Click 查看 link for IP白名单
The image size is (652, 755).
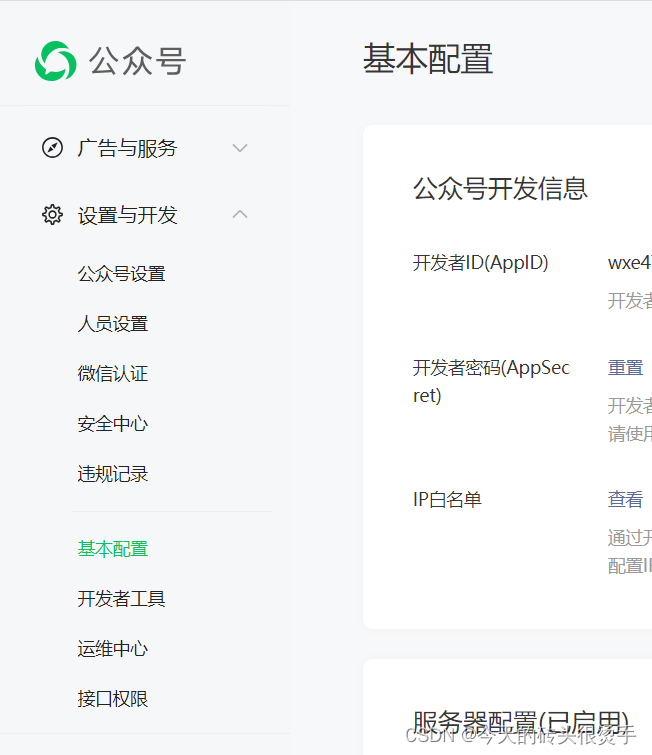626,499
